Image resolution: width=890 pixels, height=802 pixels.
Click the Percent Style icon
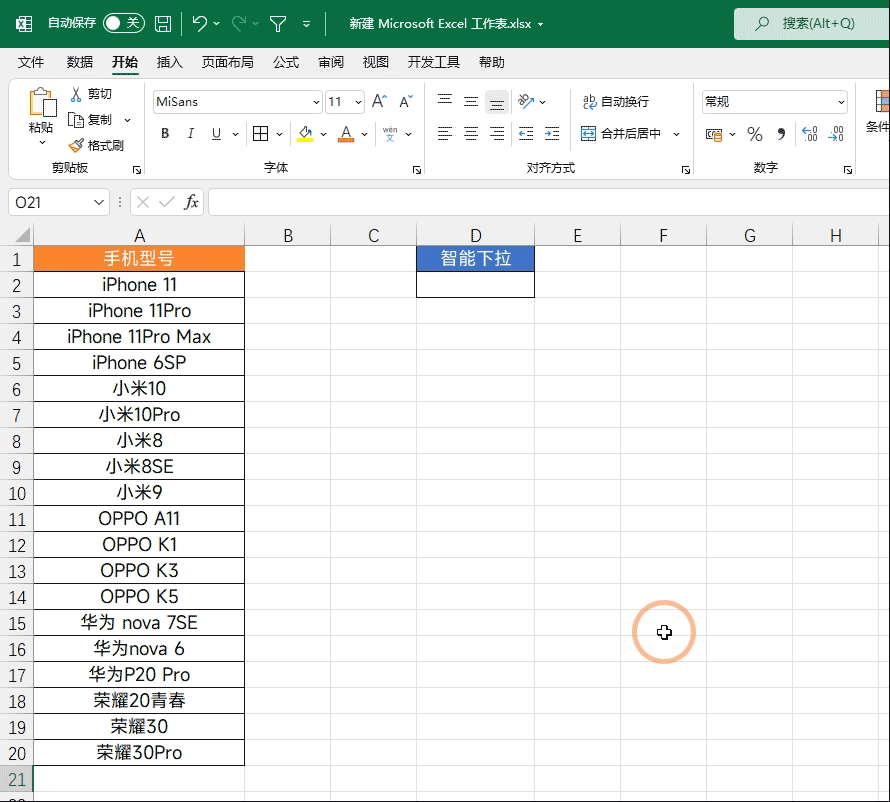[x=755, y=134]
